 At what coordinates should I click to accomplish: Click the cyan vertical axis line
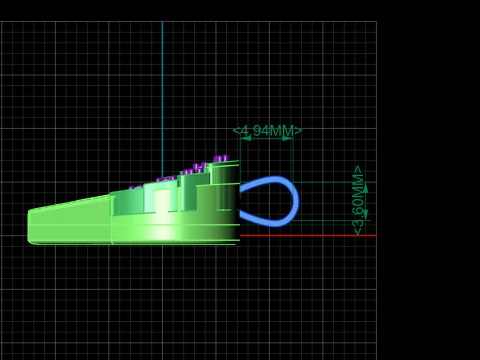click(163, 99)
